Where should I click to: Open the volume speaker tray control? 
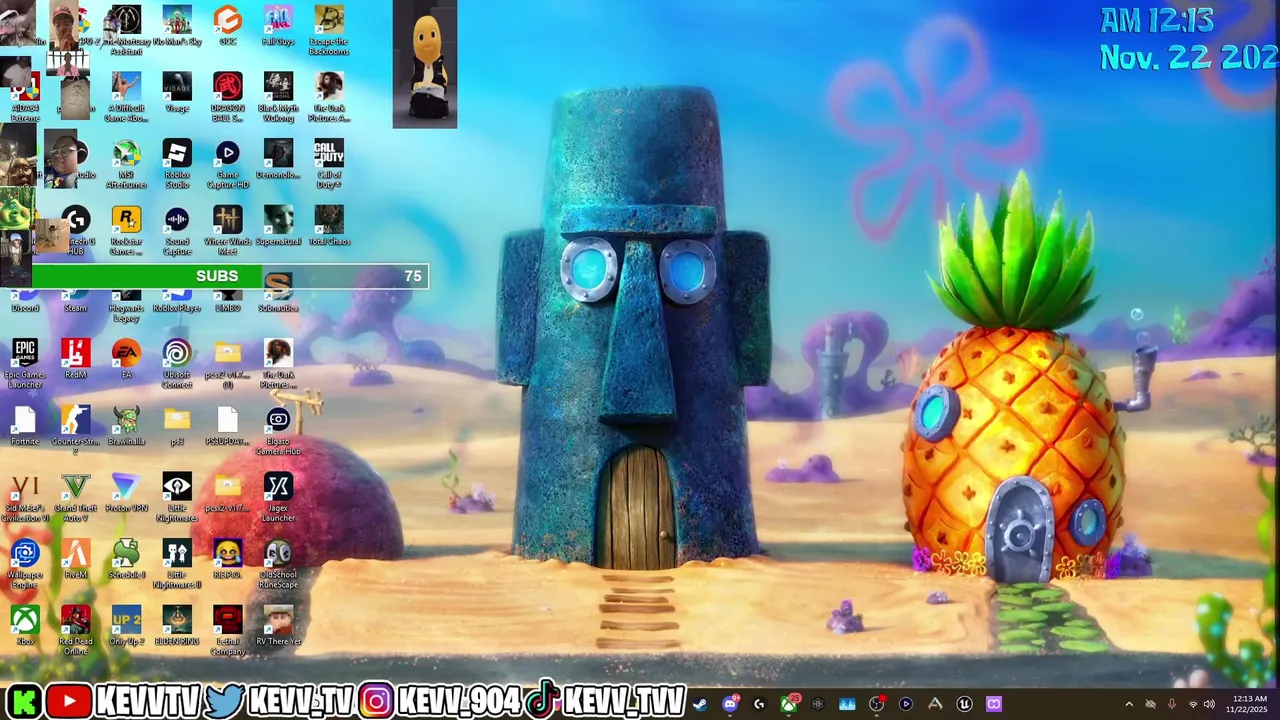(1209, 704)
